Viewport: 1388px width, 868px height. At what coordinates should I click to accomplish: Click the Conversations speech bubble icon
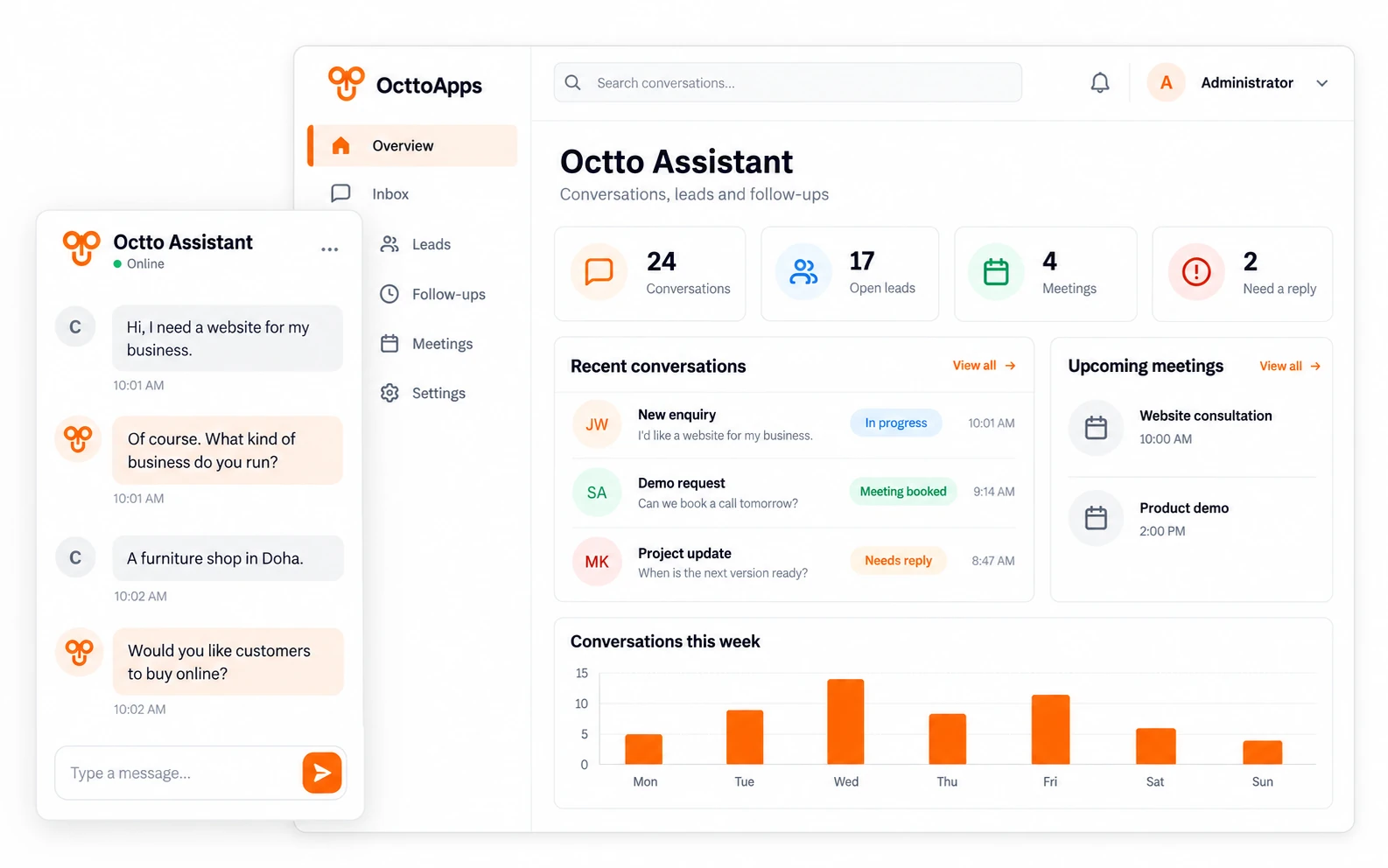[x=599, y=272]
